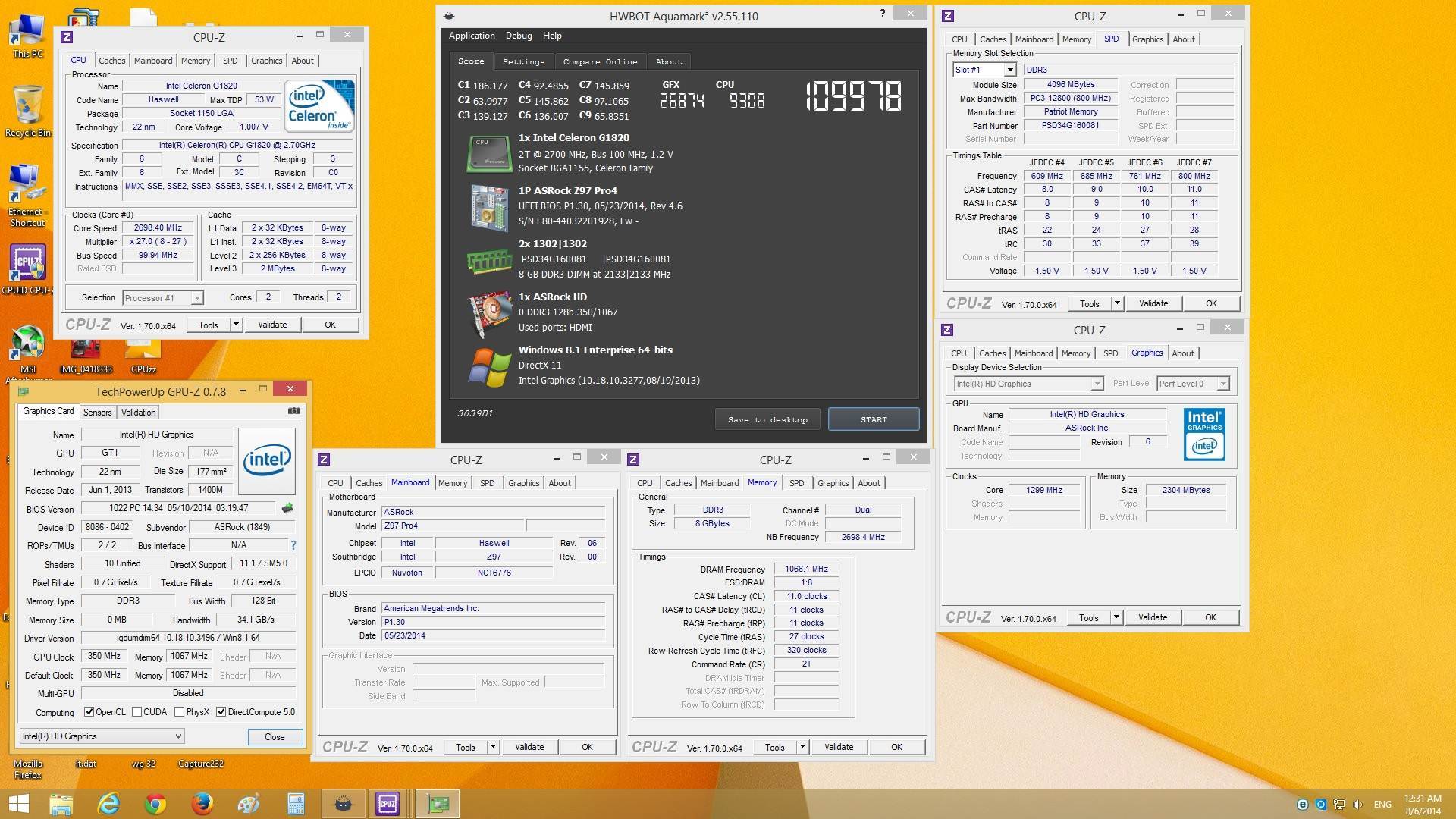Switch to Aquamark Settings tab
This screenshot has height=819, width=1456.
point(523,61)
